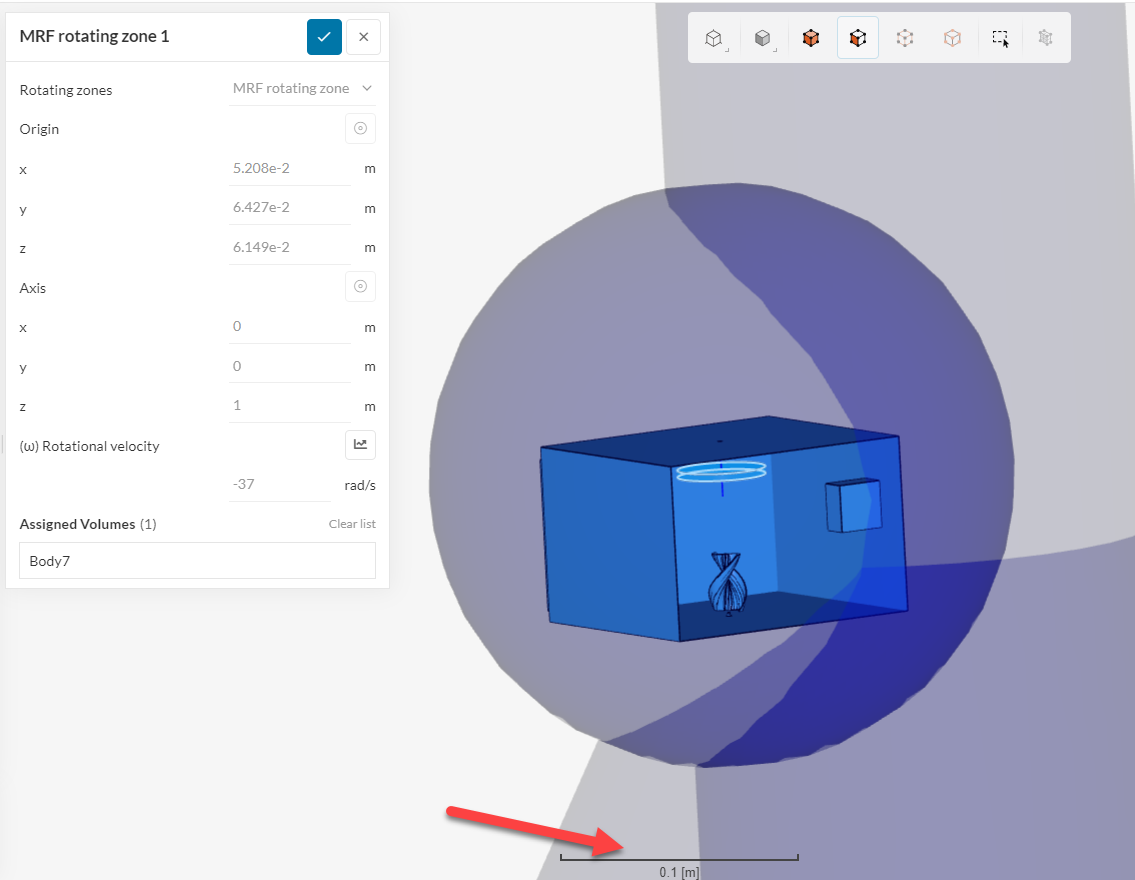Screen dimensions: 1135x880
Task: Confirm MRF rotating zone 1 settings with checkmark
Action: click(324, 36)
